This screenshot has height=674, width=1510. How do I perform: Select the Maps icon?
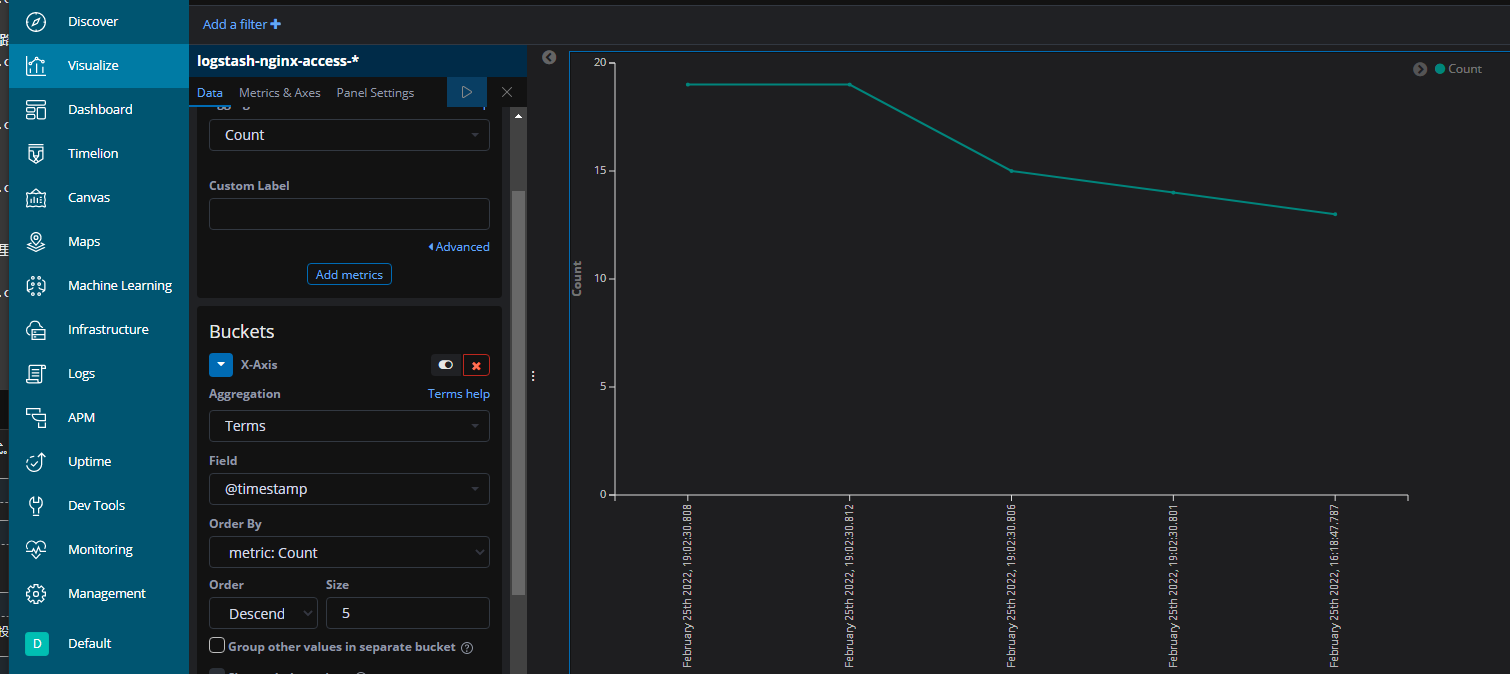pos(36,241)
